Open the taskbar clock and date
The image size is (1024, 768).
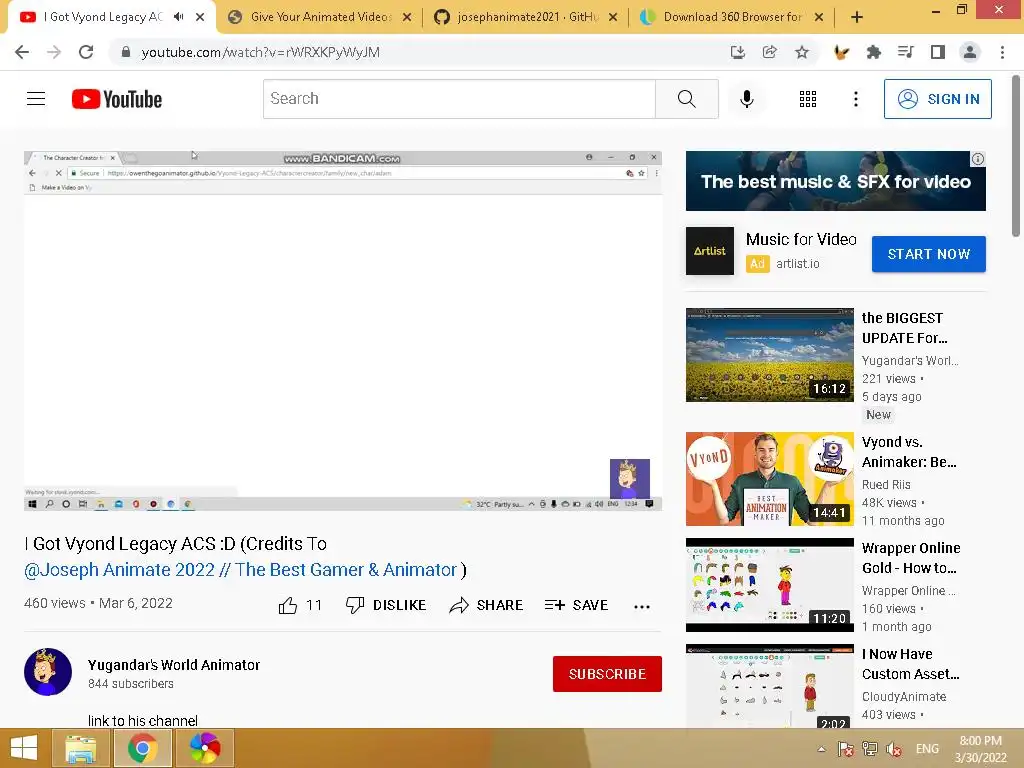click(x=980, y=749)
